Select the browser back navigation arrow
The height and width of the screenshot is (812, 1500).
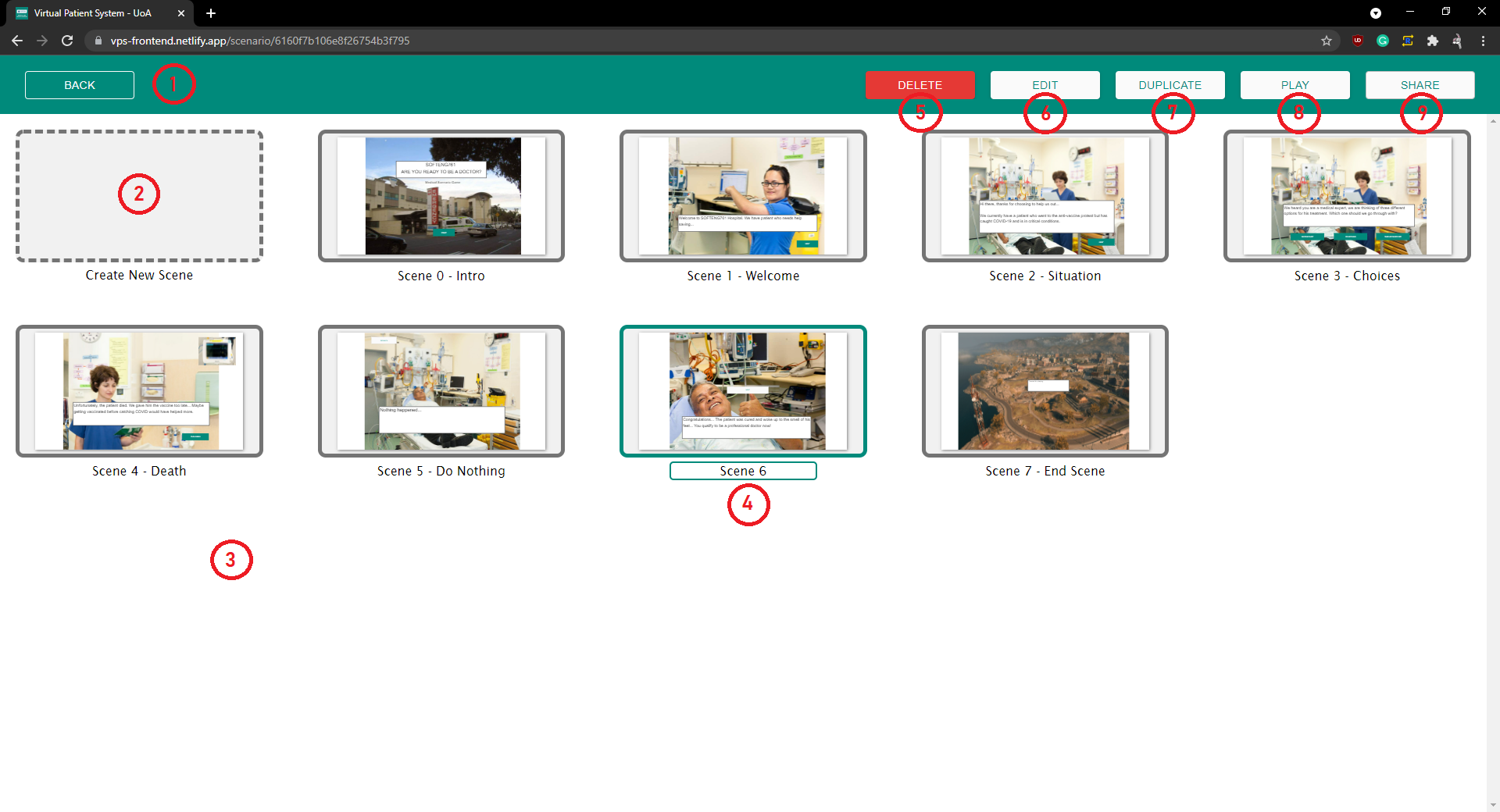(17, 41)
